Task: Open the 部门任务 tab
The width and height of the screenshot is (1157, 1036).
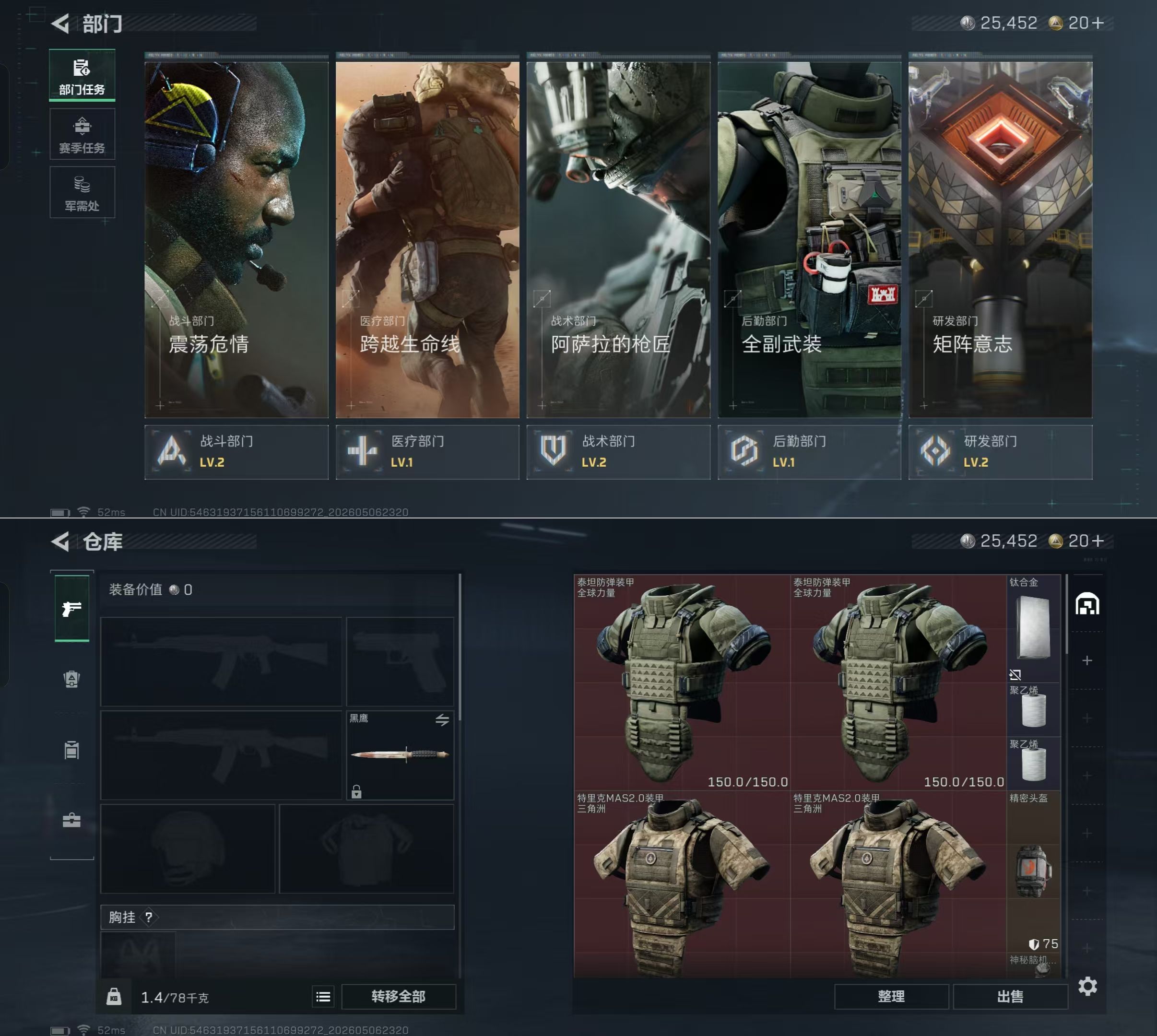Action: 82,76
